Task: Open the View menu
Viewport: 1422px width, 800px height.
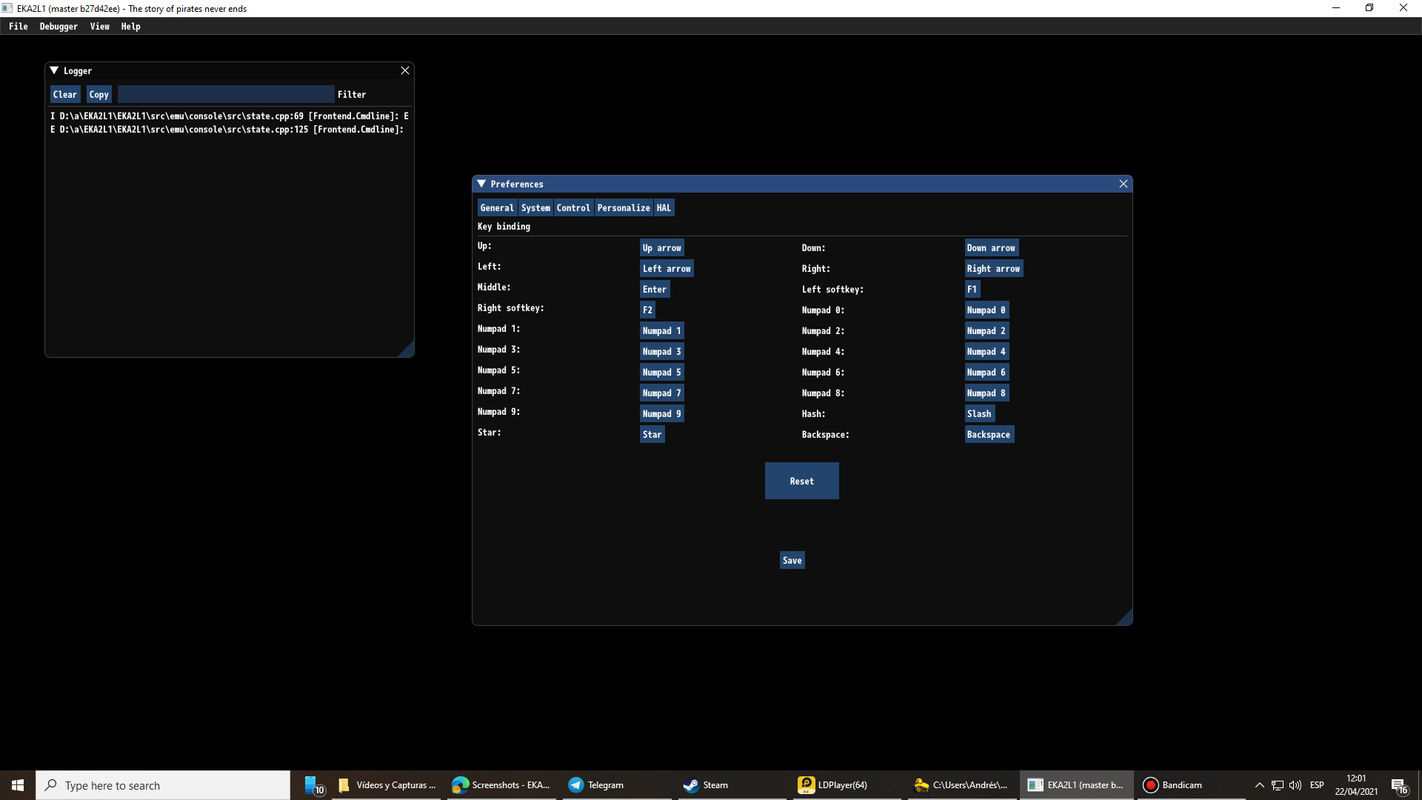Action: [x=100, y=27]
